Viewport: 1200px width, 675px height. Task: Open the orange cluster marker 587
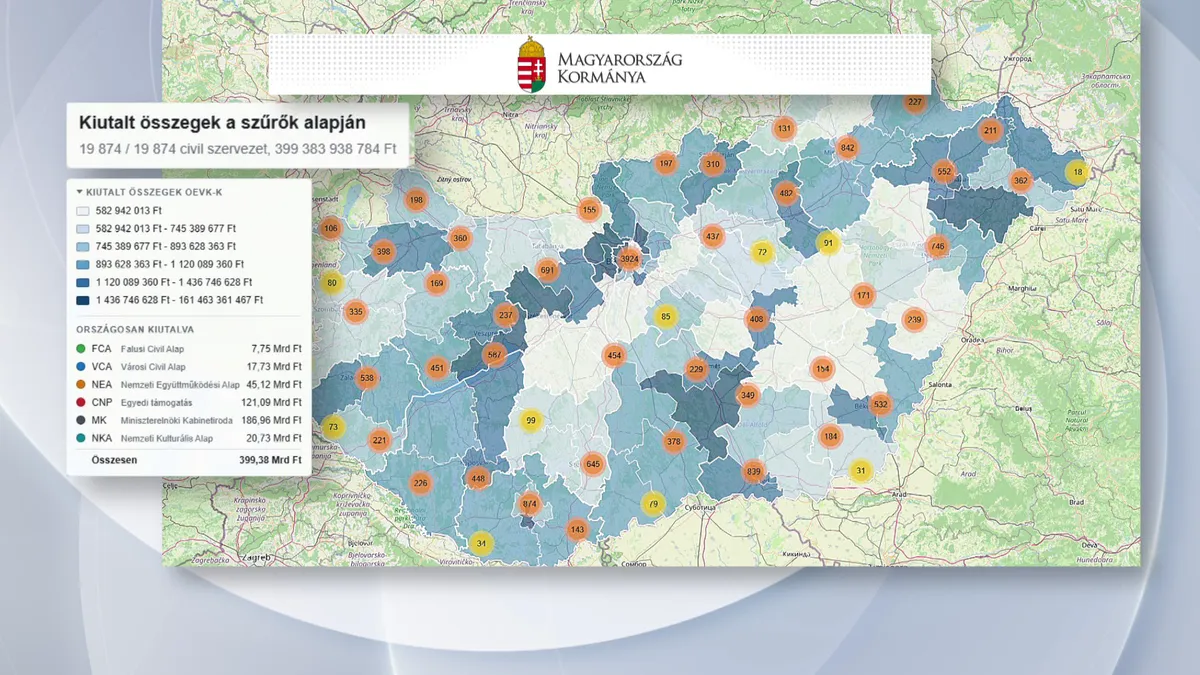click(494, 354)
